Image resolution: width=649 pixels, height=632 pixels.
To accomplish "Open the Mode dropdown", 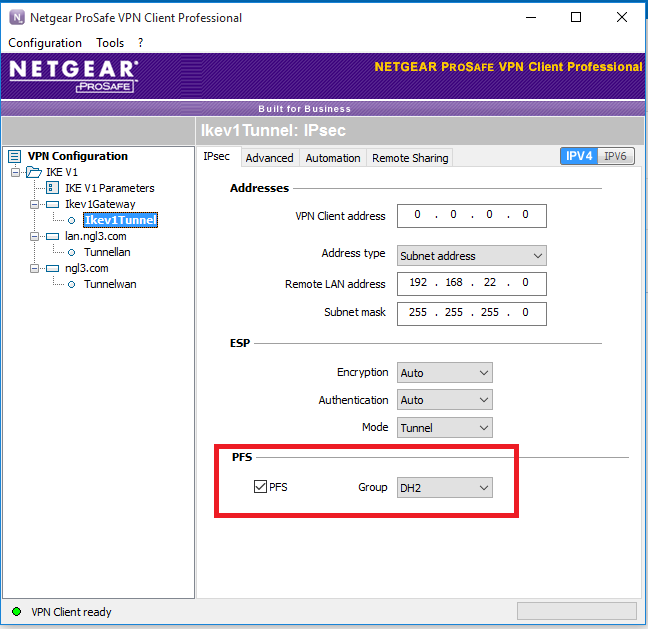I will [x=445, y=428].
